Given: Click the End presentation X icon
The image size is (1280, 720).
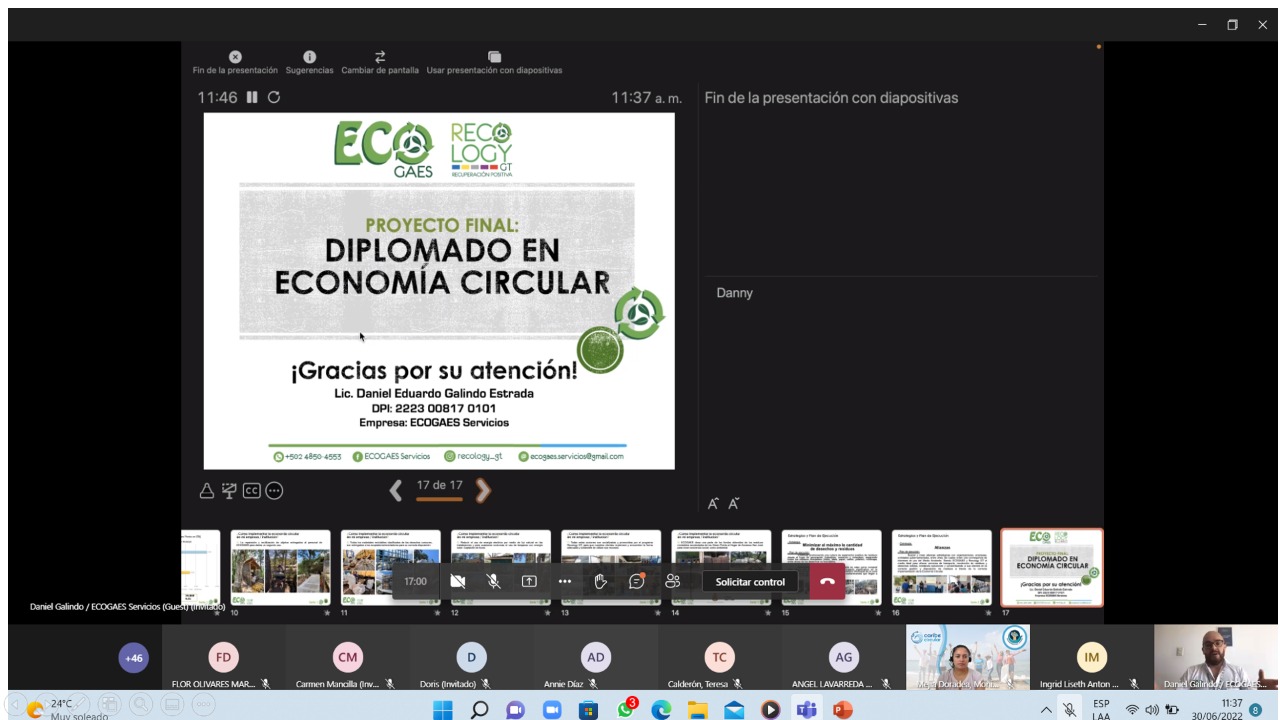Looking at the screenshot, I should pyautogui.click(x=235, y=57).
